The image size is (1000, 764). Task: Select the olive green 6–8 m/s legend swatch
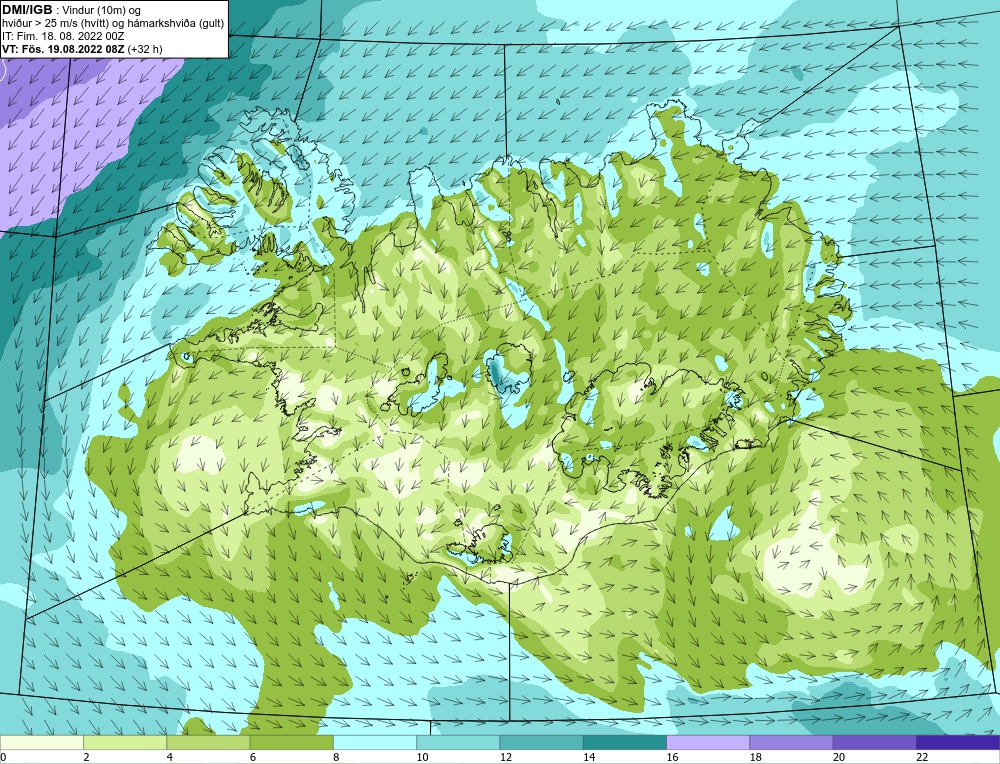pos(291,742)
